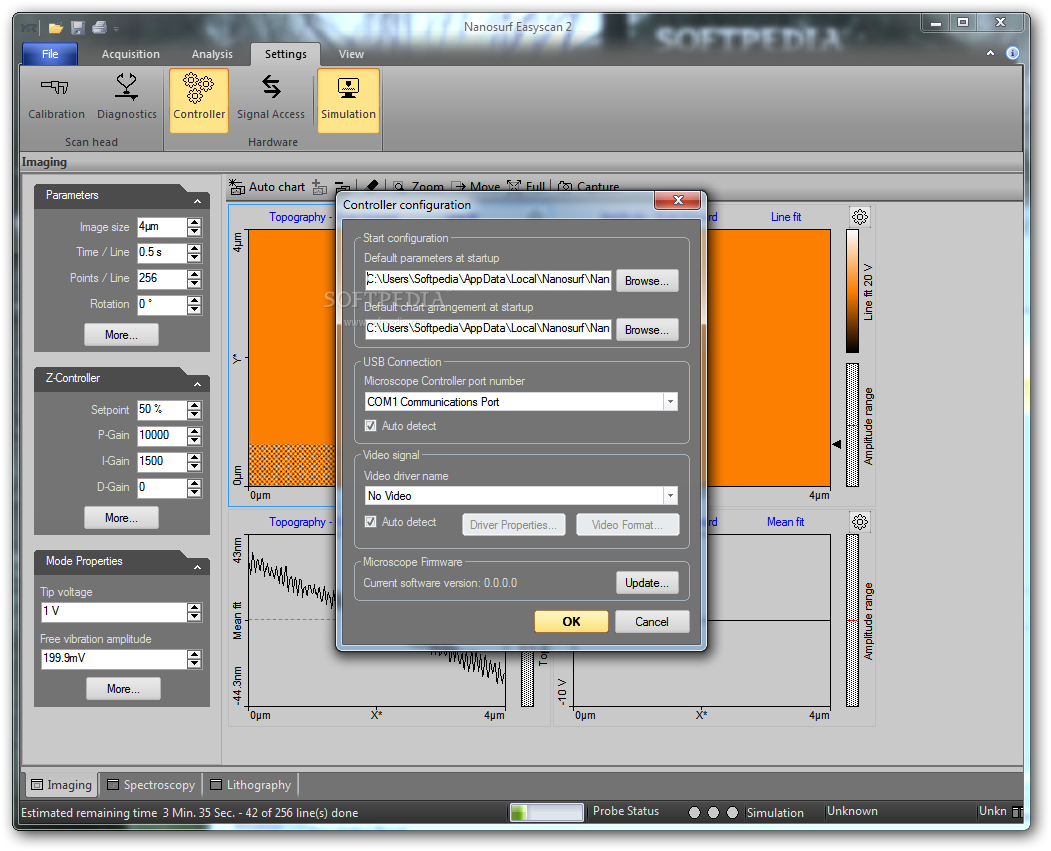The width and height of the screenshot is (1051, 851).
Task: Collapse the ribbon with the up arrow
Action: (990, 53)
